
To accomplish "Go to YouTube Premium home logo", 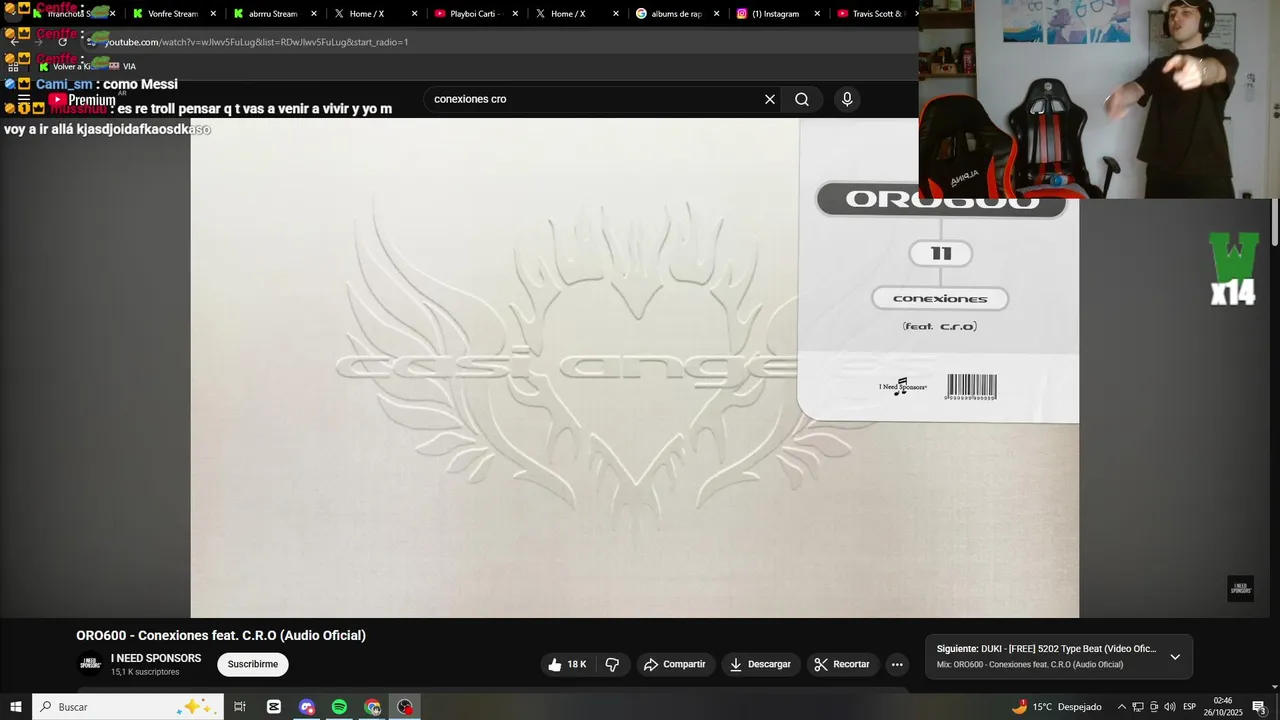I will [82, 100].
